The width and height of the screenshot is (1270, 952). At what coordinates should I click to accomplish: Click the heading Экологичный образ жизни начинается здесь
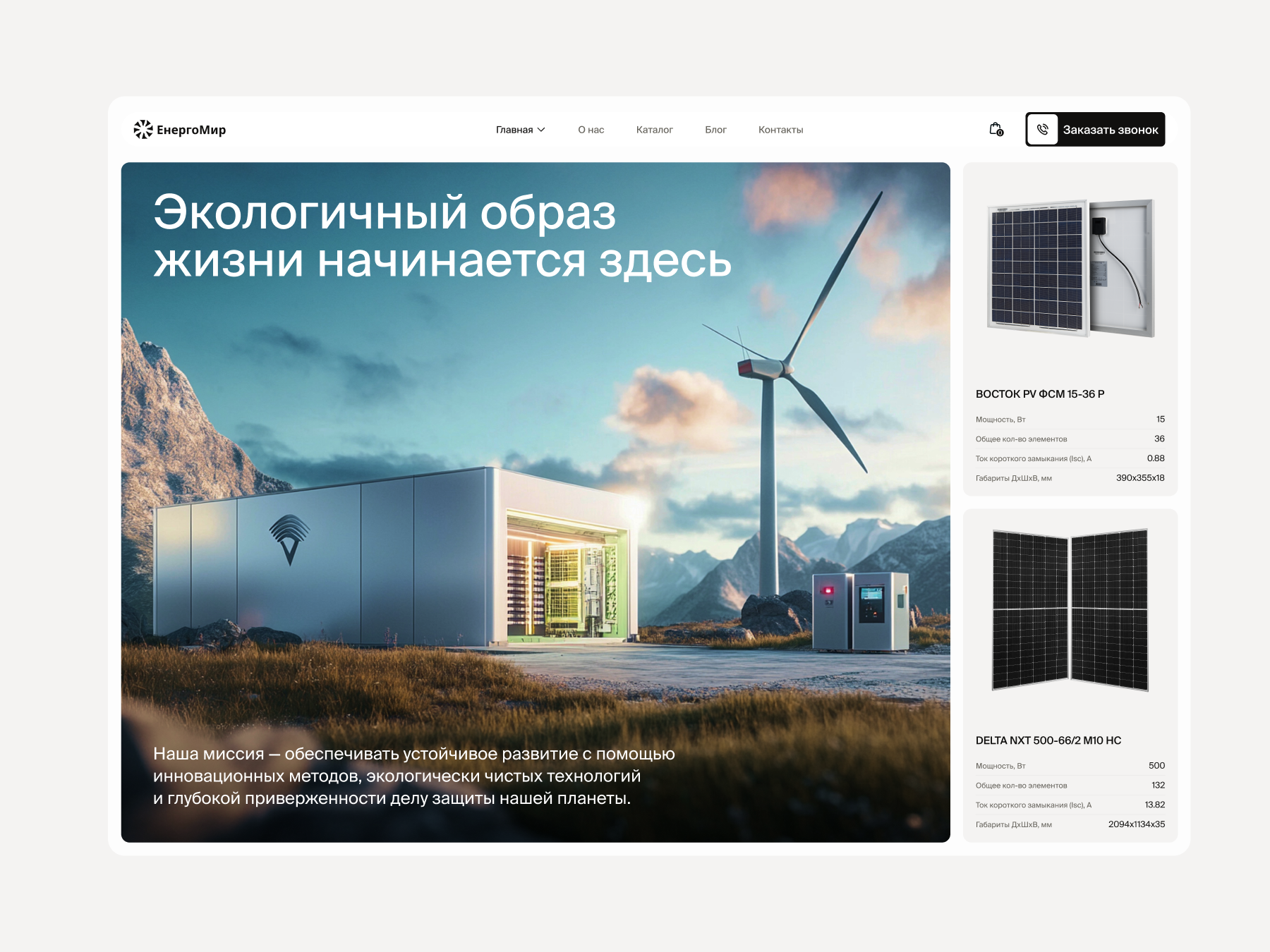pyautogui.click(x=442, y=236)
